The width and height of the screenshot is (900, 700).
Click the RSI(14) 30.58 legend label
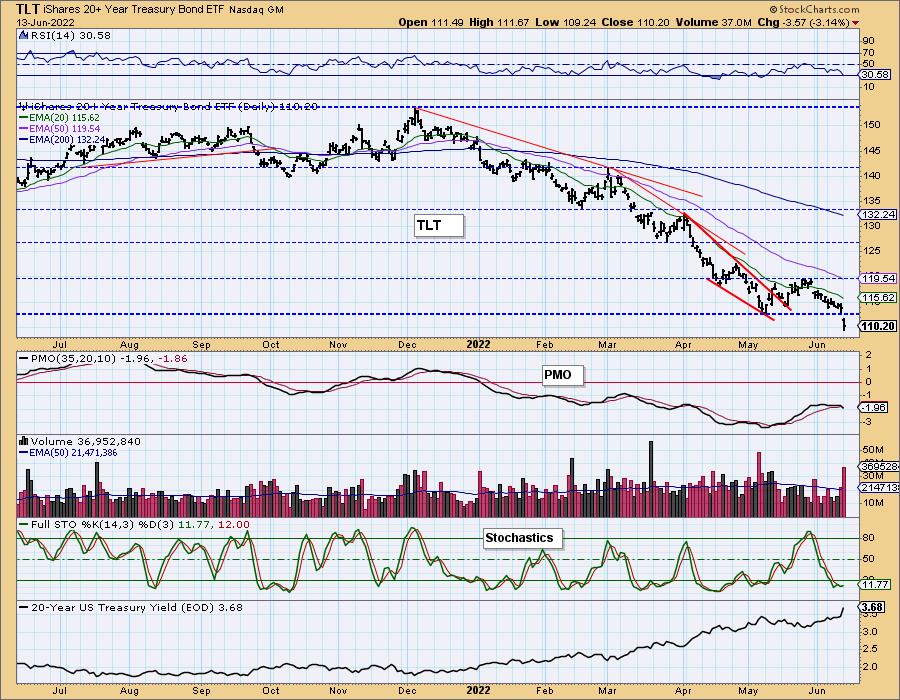pos(70,35)
